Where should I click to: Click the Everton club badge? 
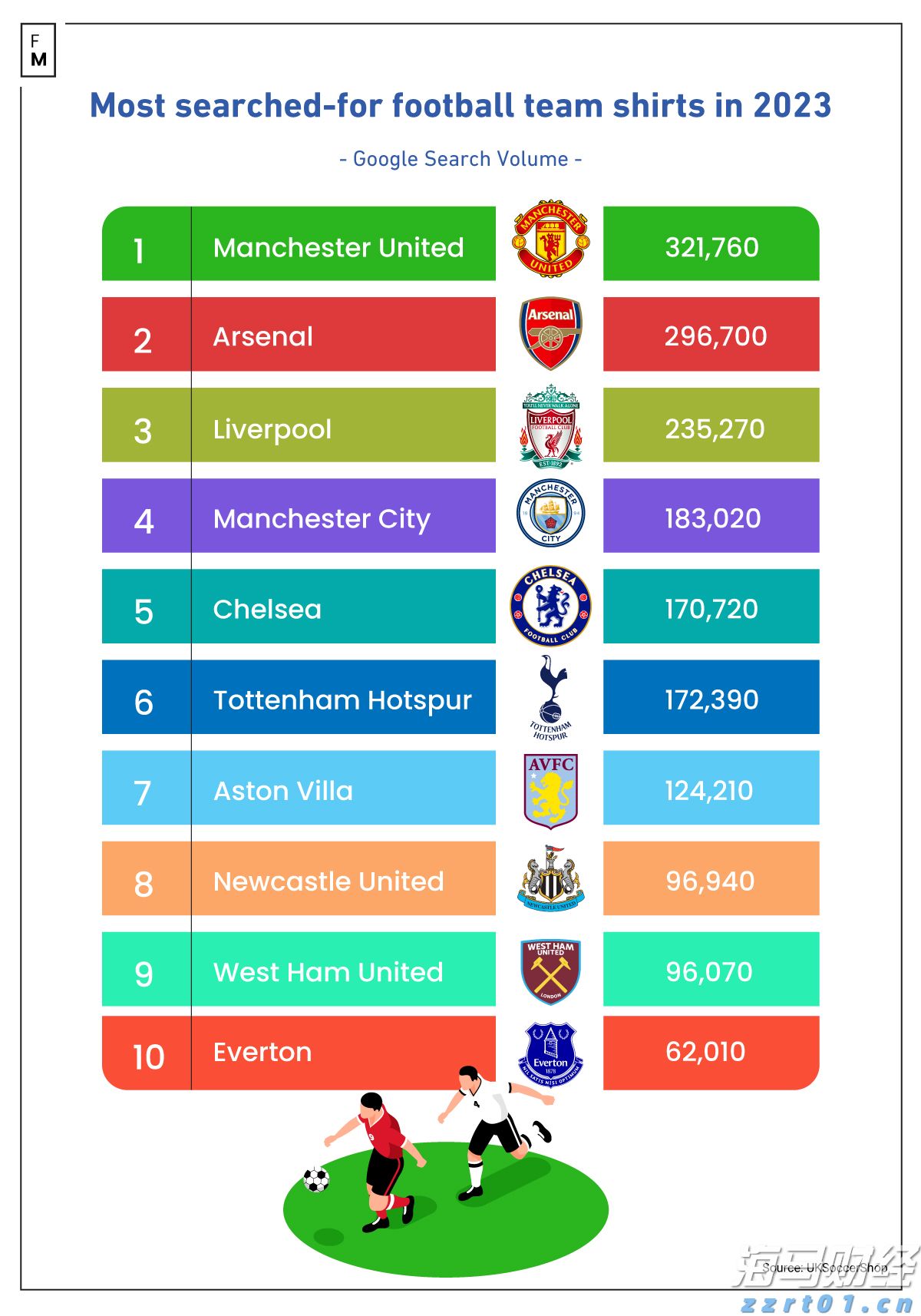pyautogui.click(x=550, y=1053)
